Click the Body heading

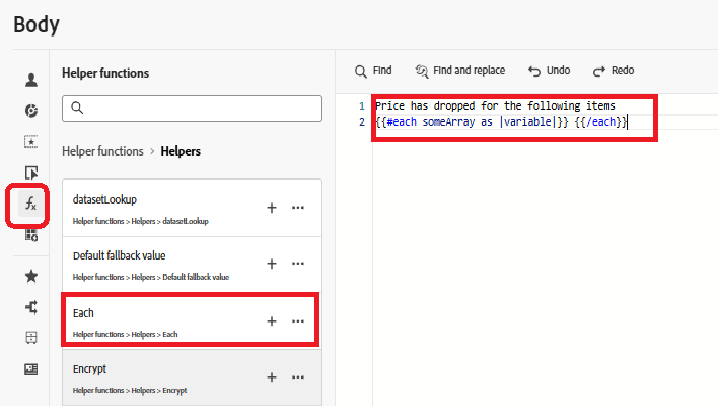(37, 24)
